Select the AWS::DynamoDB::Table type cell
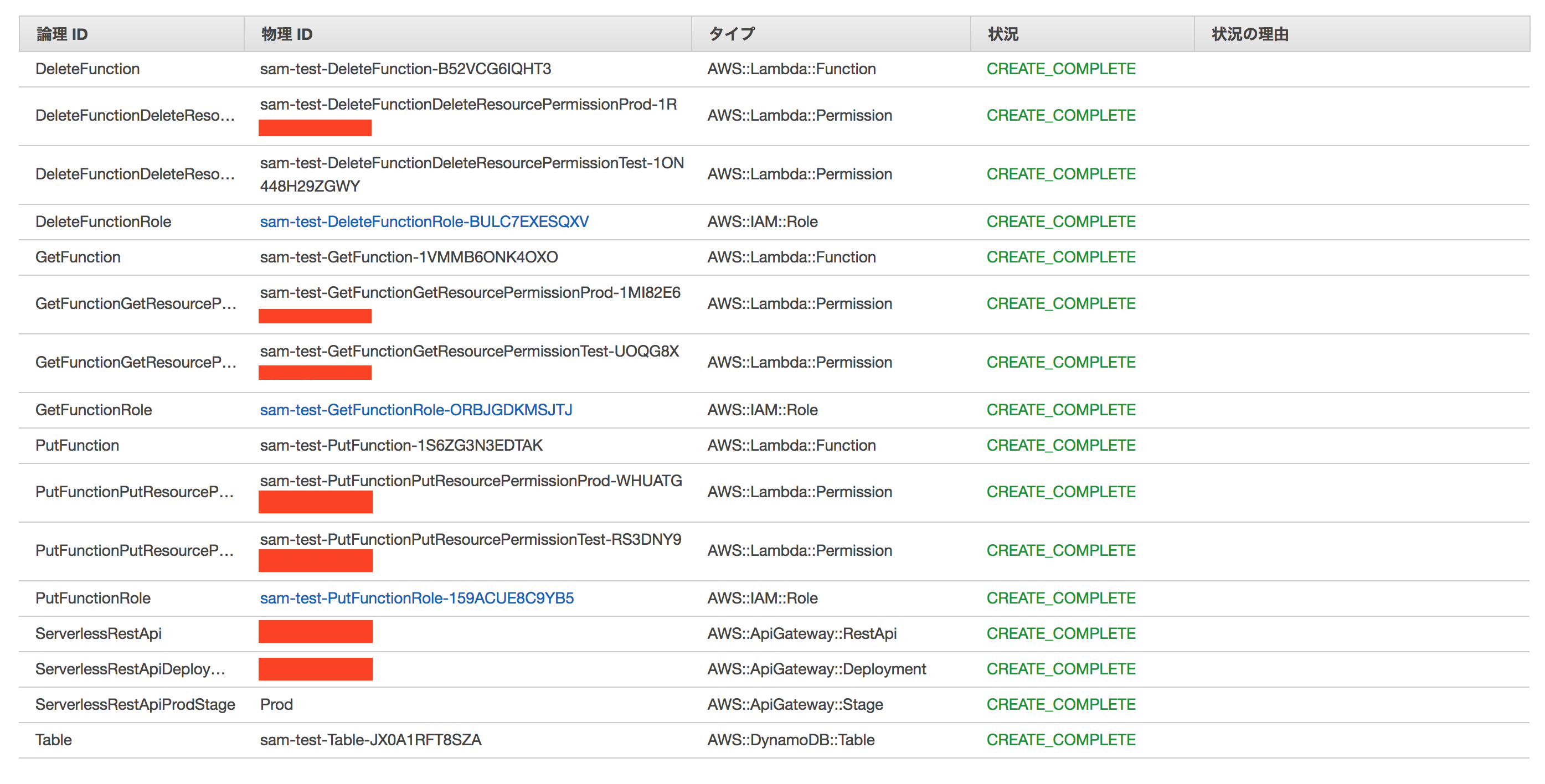The image size is (1545, 784). point(791,740)
